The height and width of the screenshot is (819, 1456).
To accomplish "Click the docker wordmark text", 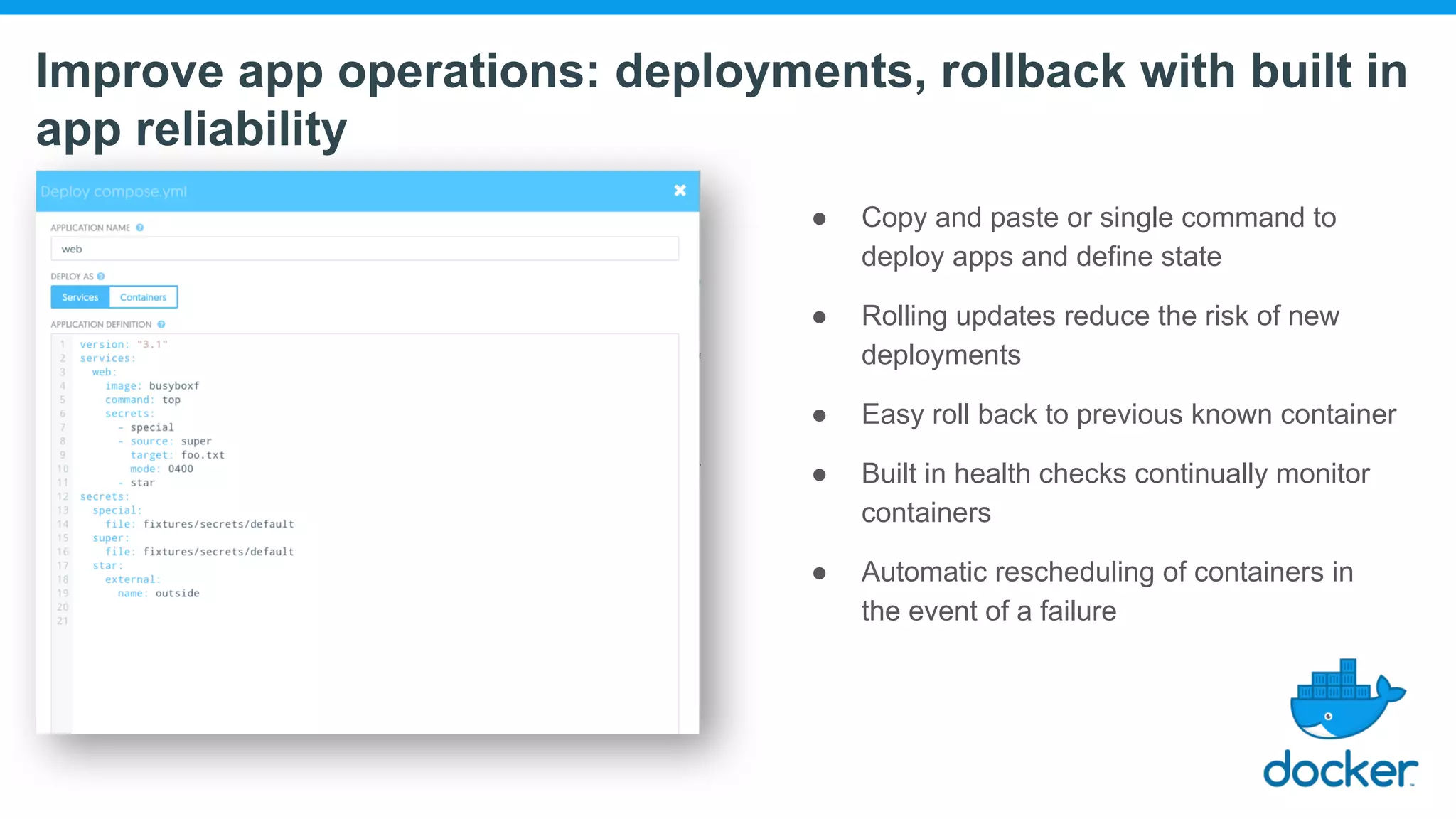I will point(1339,770).
